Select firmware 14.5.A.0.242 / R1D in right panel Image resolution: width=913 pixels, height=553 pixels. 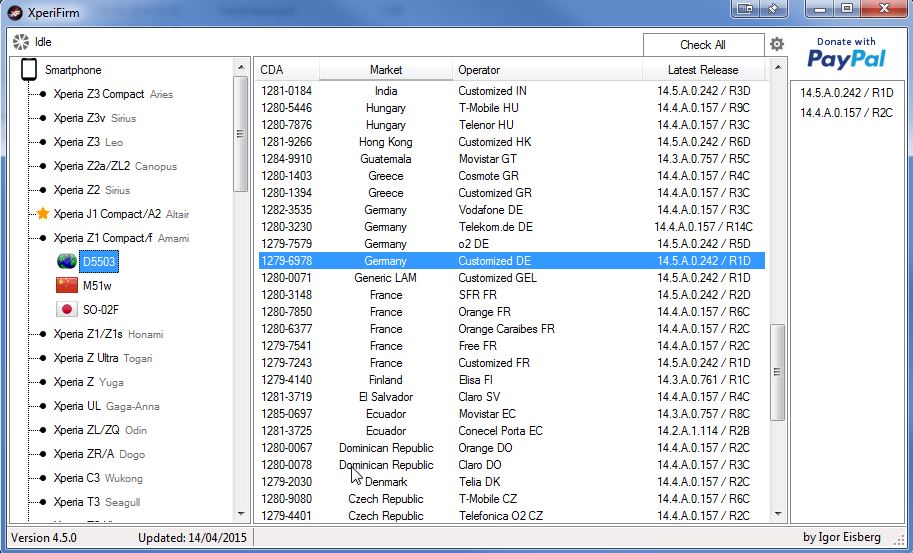846,93
